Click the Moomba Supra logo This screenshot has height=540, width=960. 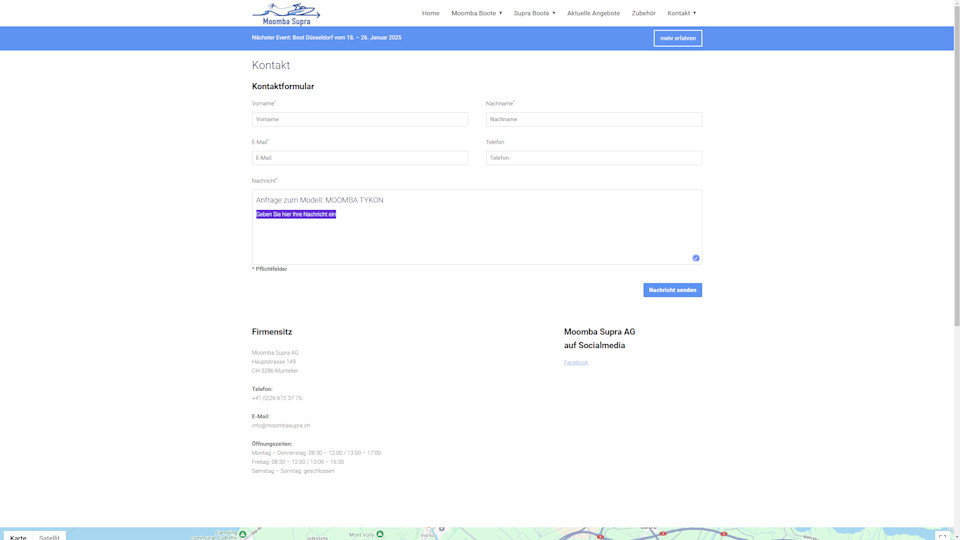click(x=286, y=13)
